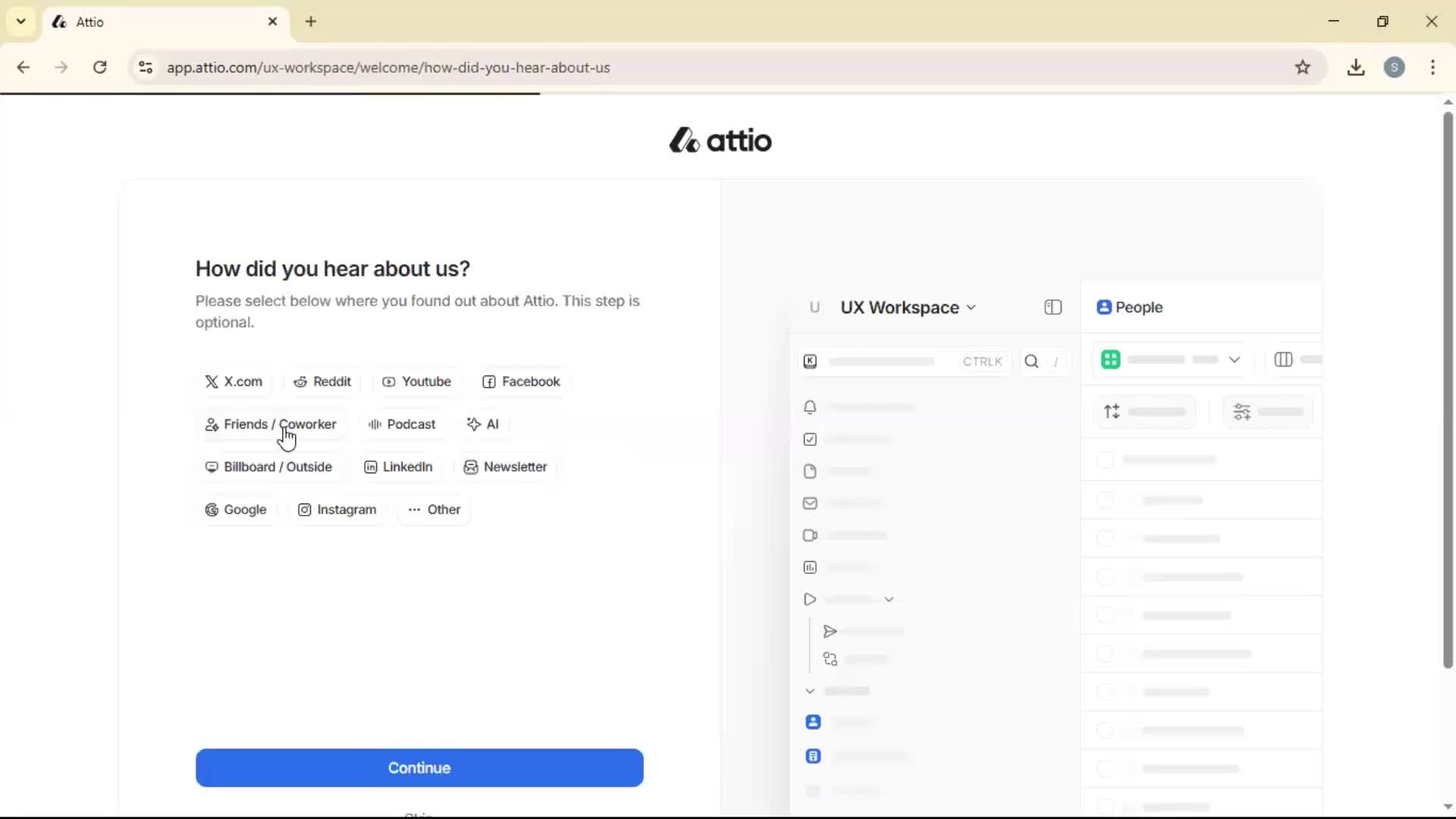Image resolution: width=1456 pixels, height=819 pixels.
Task: Open Chrome's three-dot menu
Action: (1433, 67)
